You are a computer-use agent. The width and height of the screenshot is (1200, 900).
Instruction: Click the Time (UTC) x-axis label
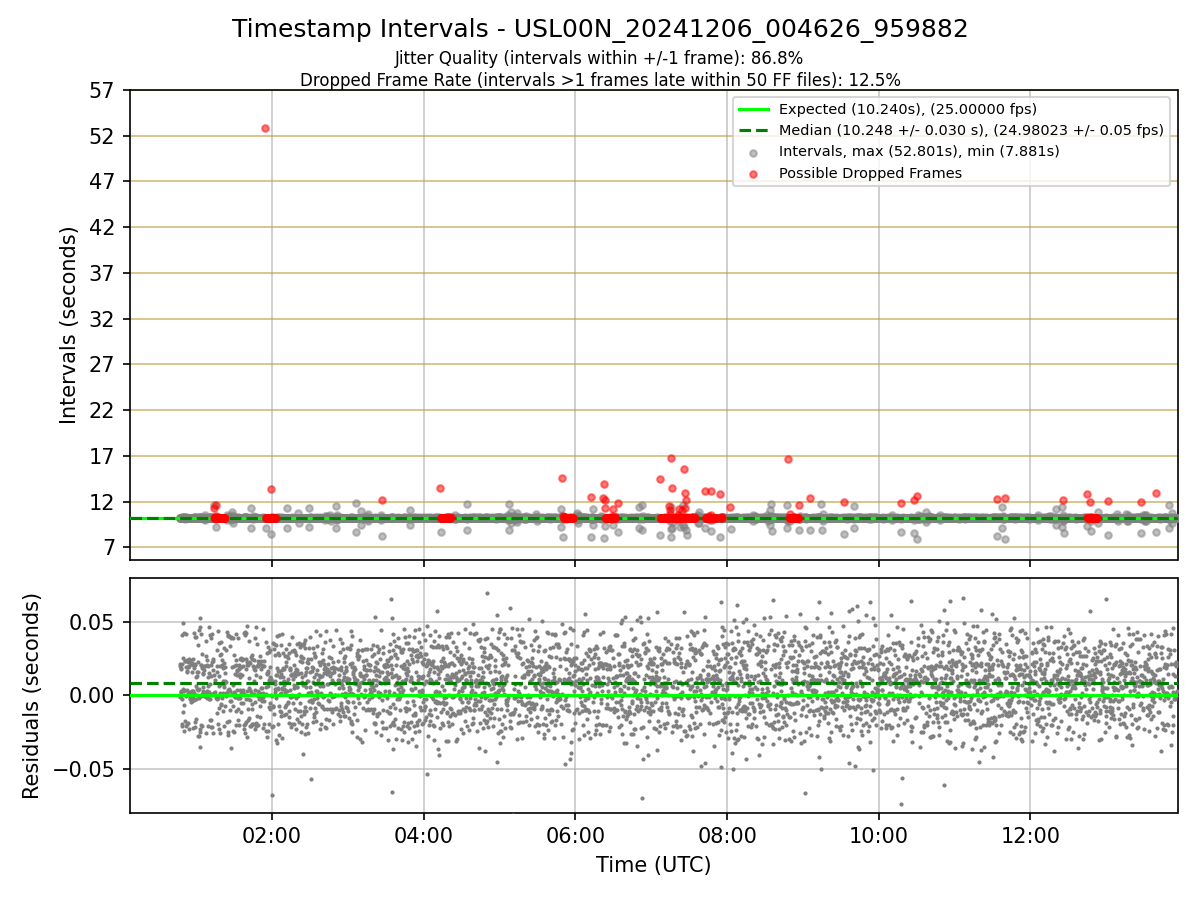tap(653, 865)
